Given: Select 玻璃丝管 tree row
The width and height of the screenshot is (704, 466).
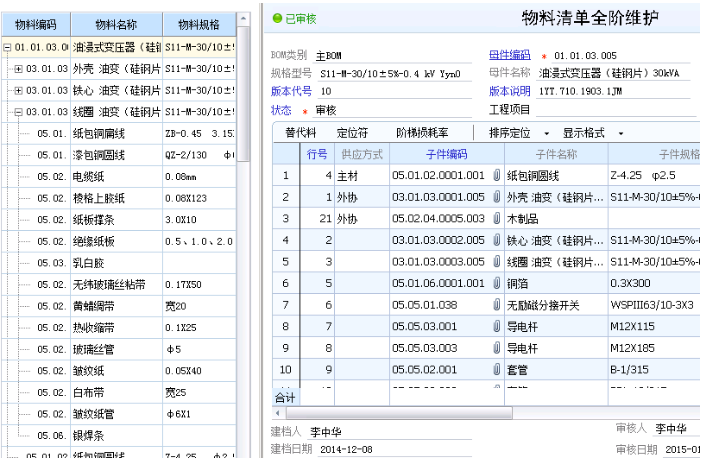Looking at the screenshot, I should click(x=119, y=349).
